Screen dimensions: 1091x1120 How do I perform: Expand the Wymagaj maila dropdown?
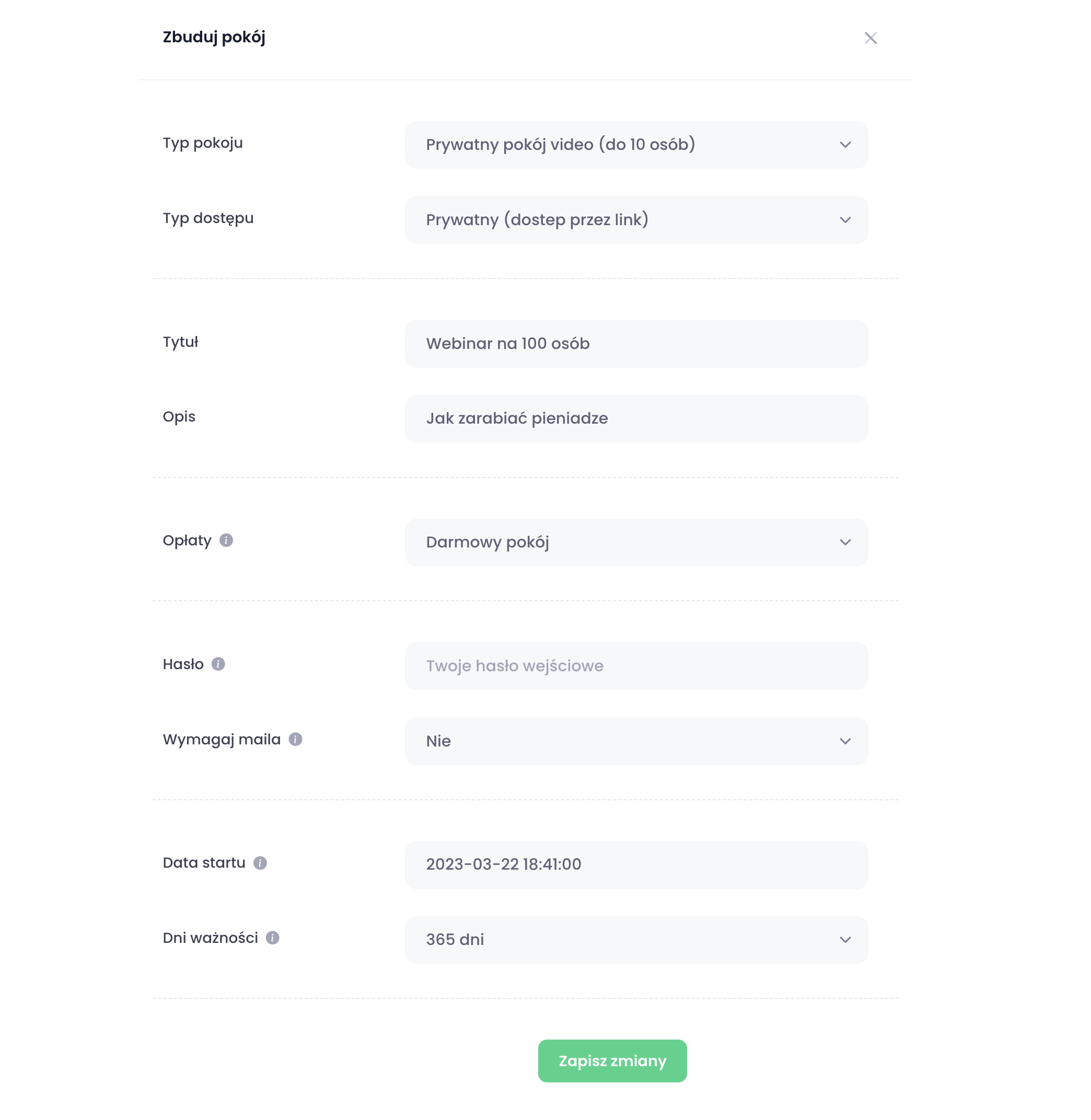(636, 741)
